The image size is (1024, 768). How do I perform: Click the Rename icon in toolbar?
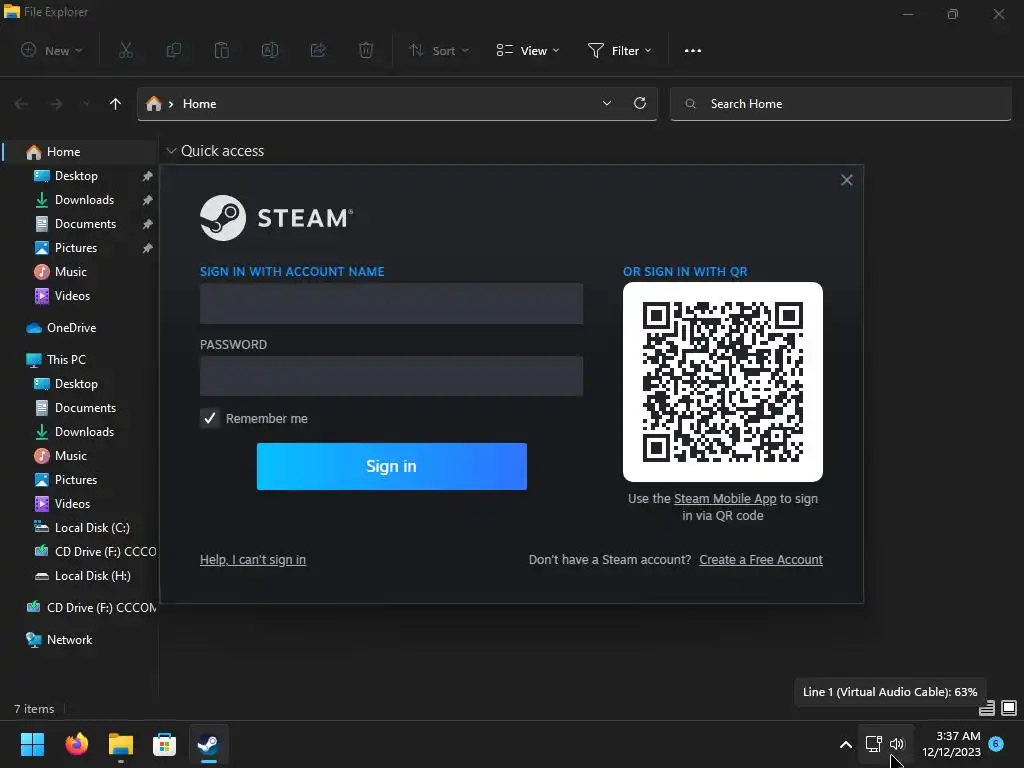(x=270, y=50)
